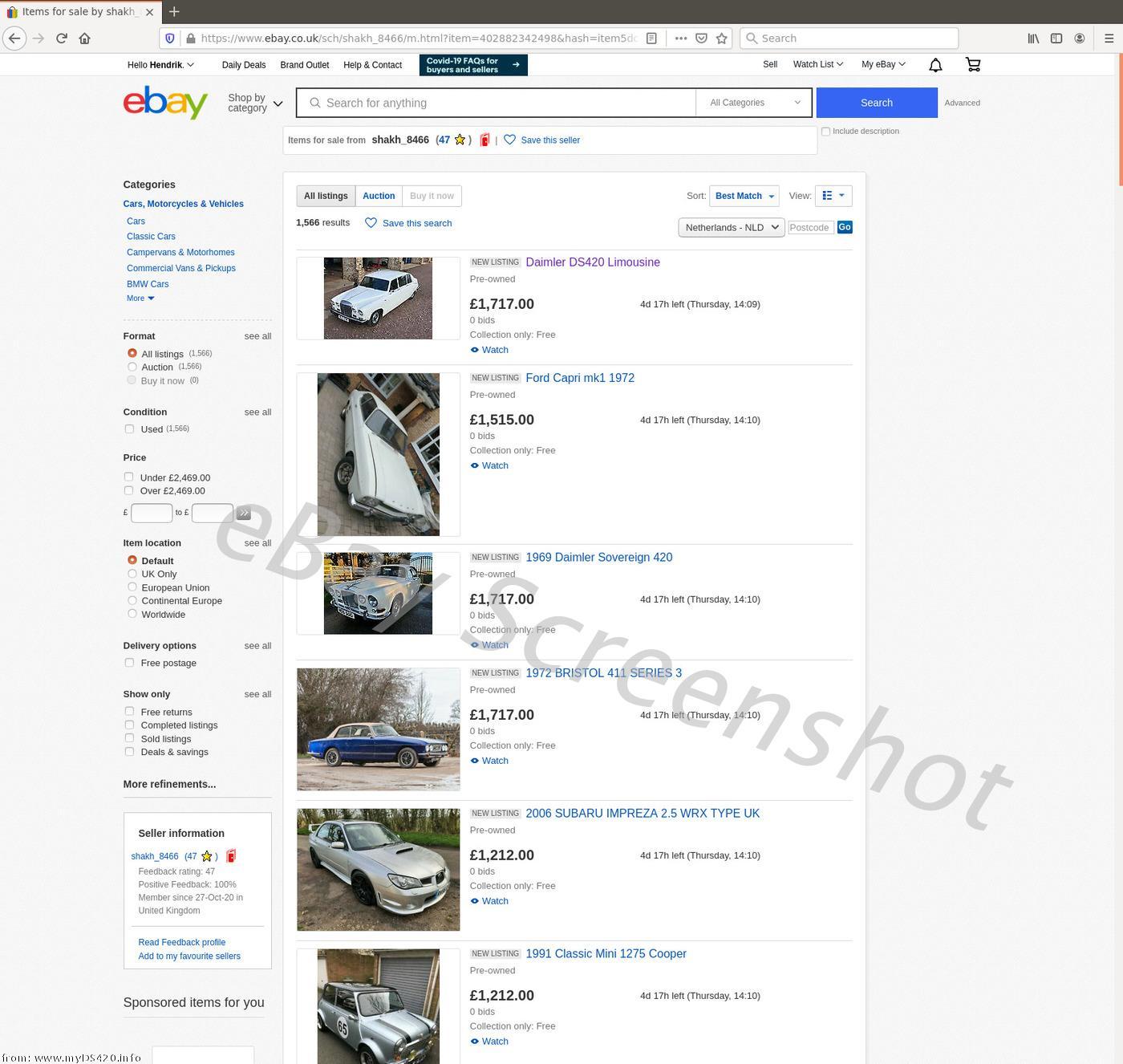The width and height of the screenshot is (1123, 1064).
Task: Go to the Firefox home page
Action: (x=85, y=39)
